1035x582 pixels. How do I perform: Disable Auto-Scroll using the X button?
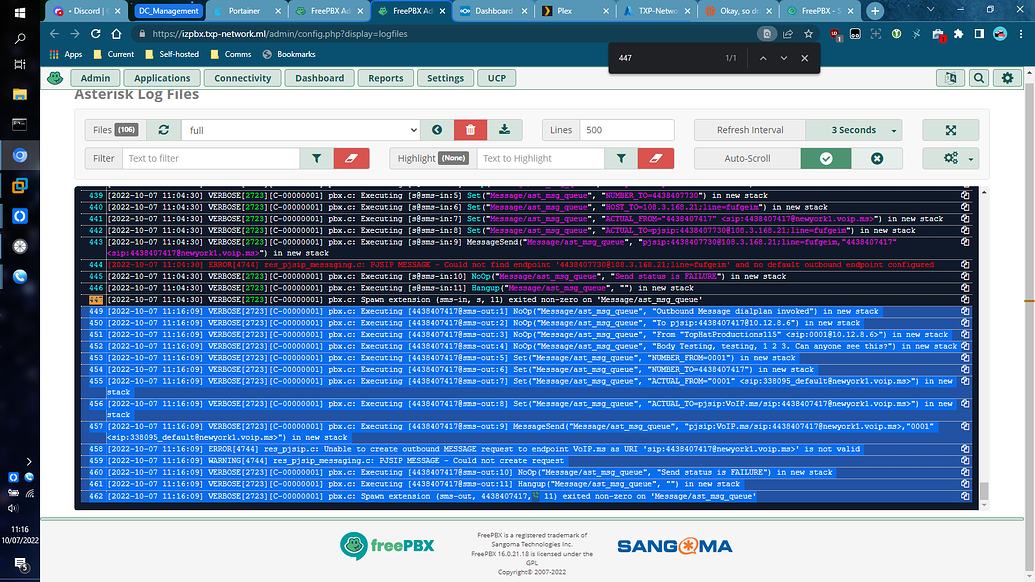(x=877, y=158)
